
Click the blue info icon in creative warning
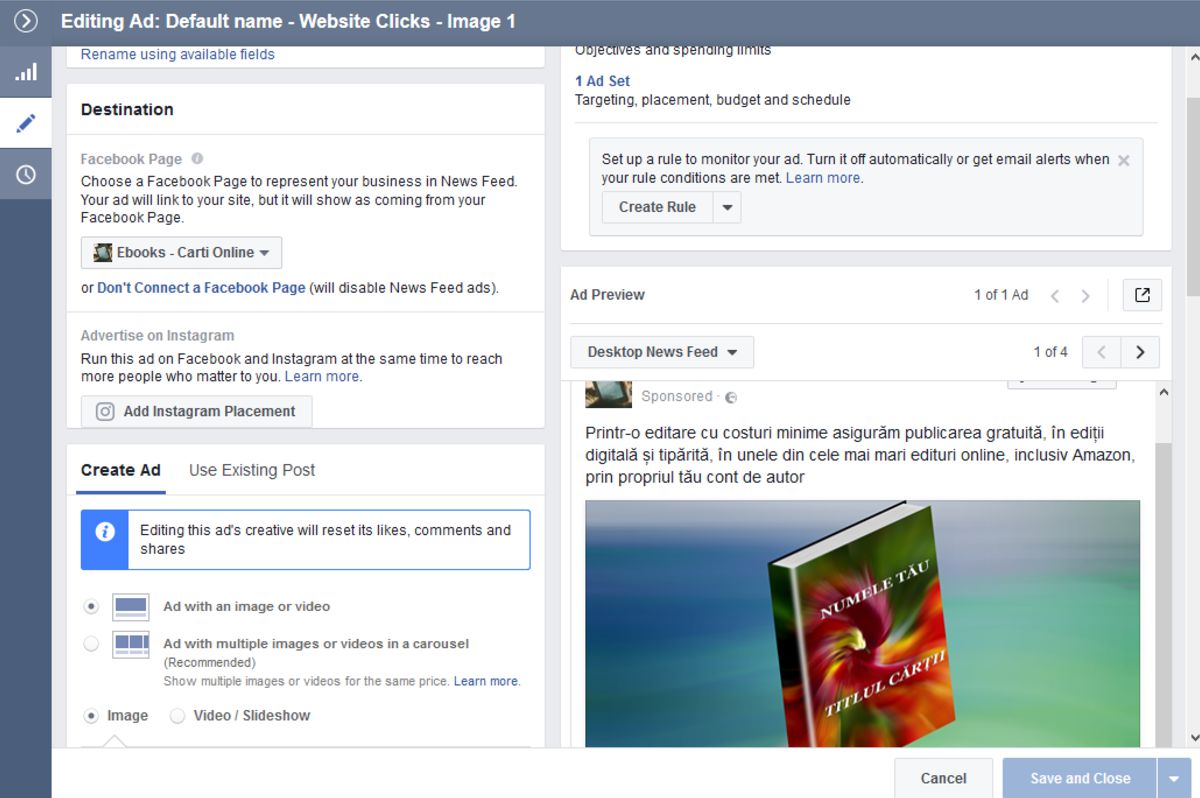pyautogui.click(x=105, y=532)
